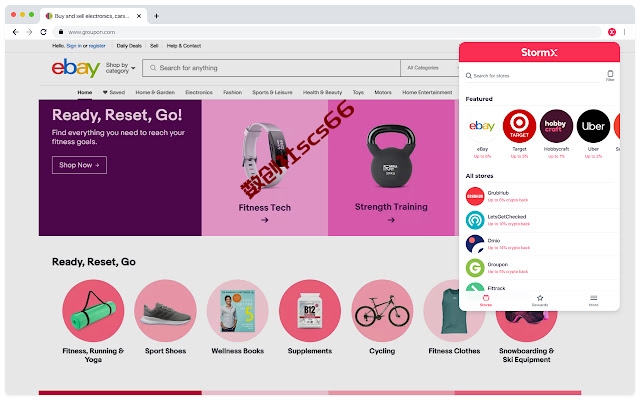The width and height of the screenshot is (640, 400).
Task: Click Snowboarding & Ski Equipment label
Action: (527, 355)
